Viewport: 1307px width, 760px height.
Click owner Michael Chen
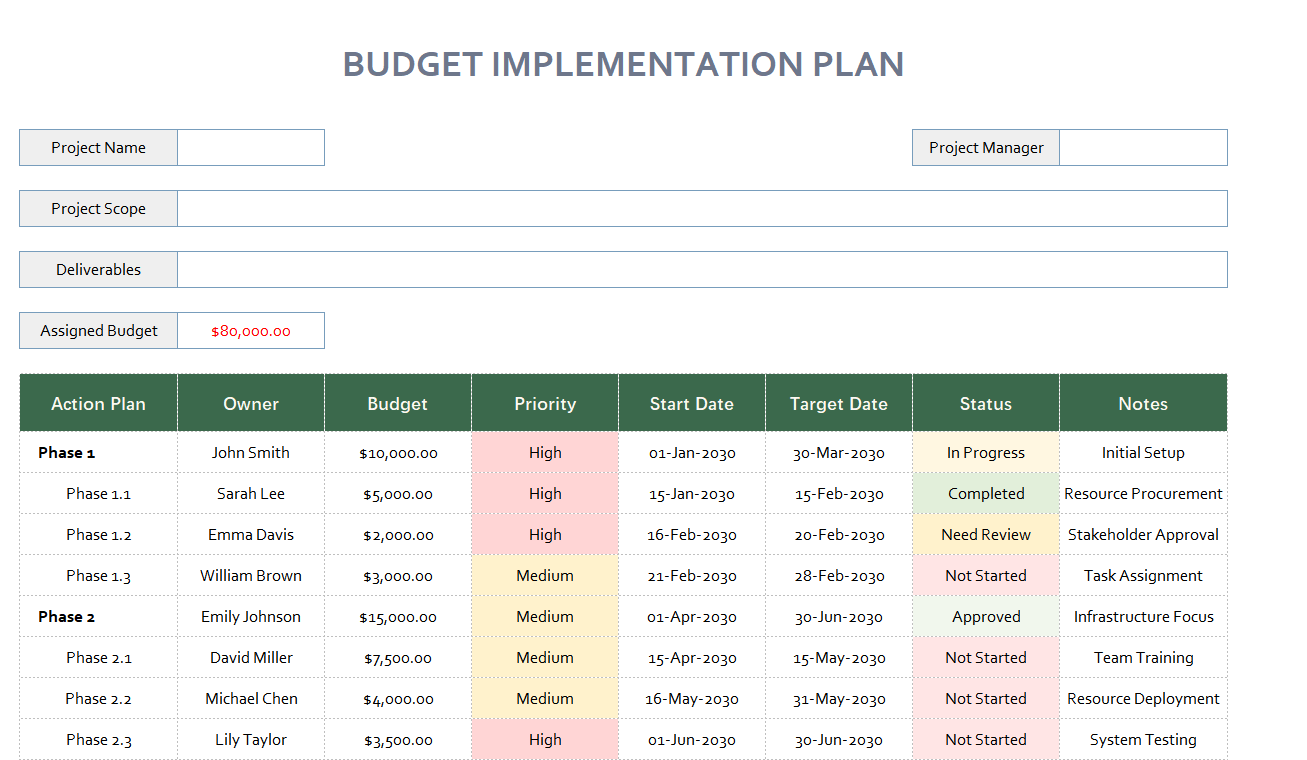pos(251,698)
